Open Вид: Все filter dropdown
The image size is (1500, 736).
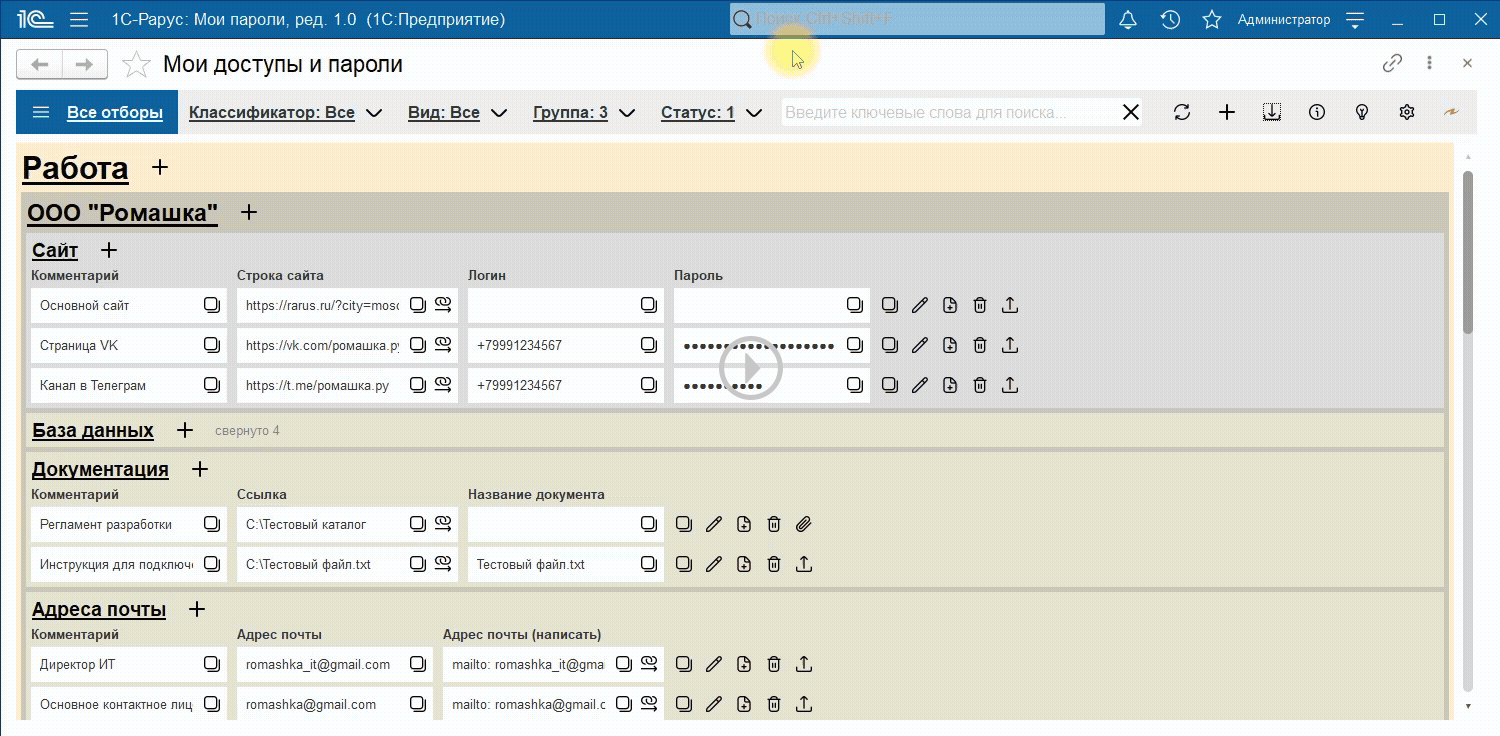click(x=458, y=113)
